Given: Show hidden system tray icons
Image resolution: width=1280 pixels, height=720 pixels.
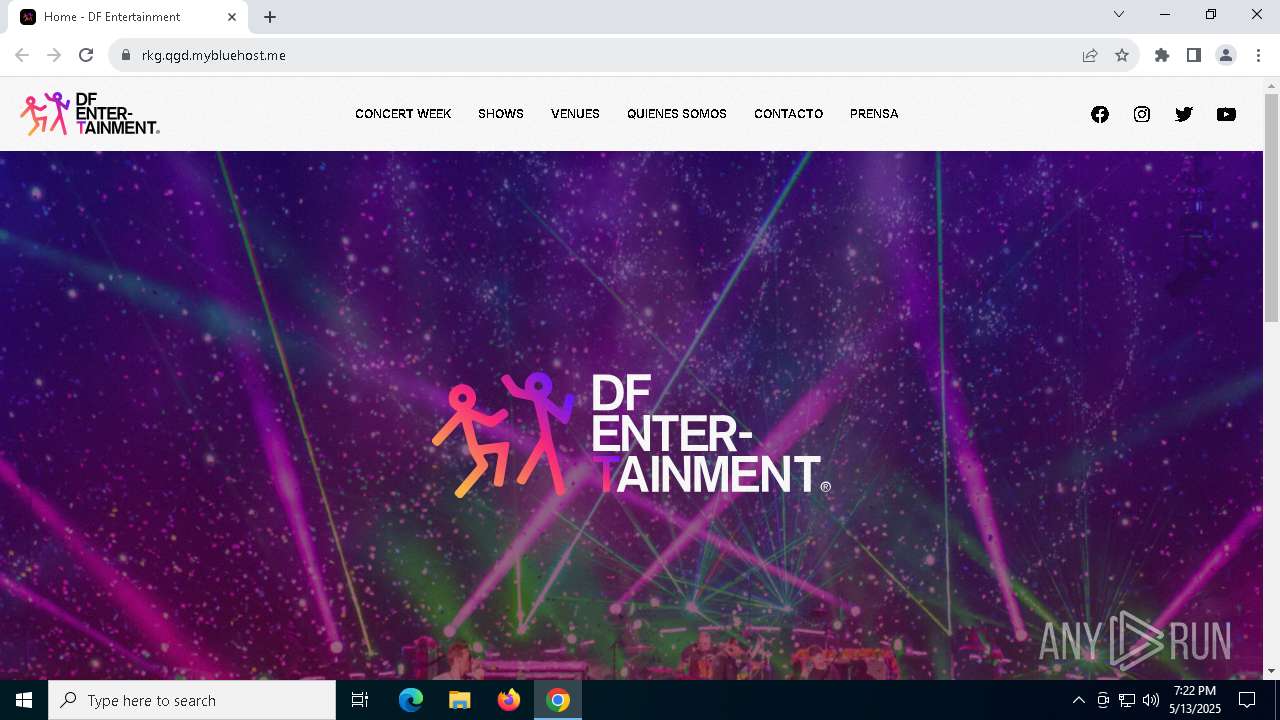Looking at the screenshot, I should [1078, 700].
